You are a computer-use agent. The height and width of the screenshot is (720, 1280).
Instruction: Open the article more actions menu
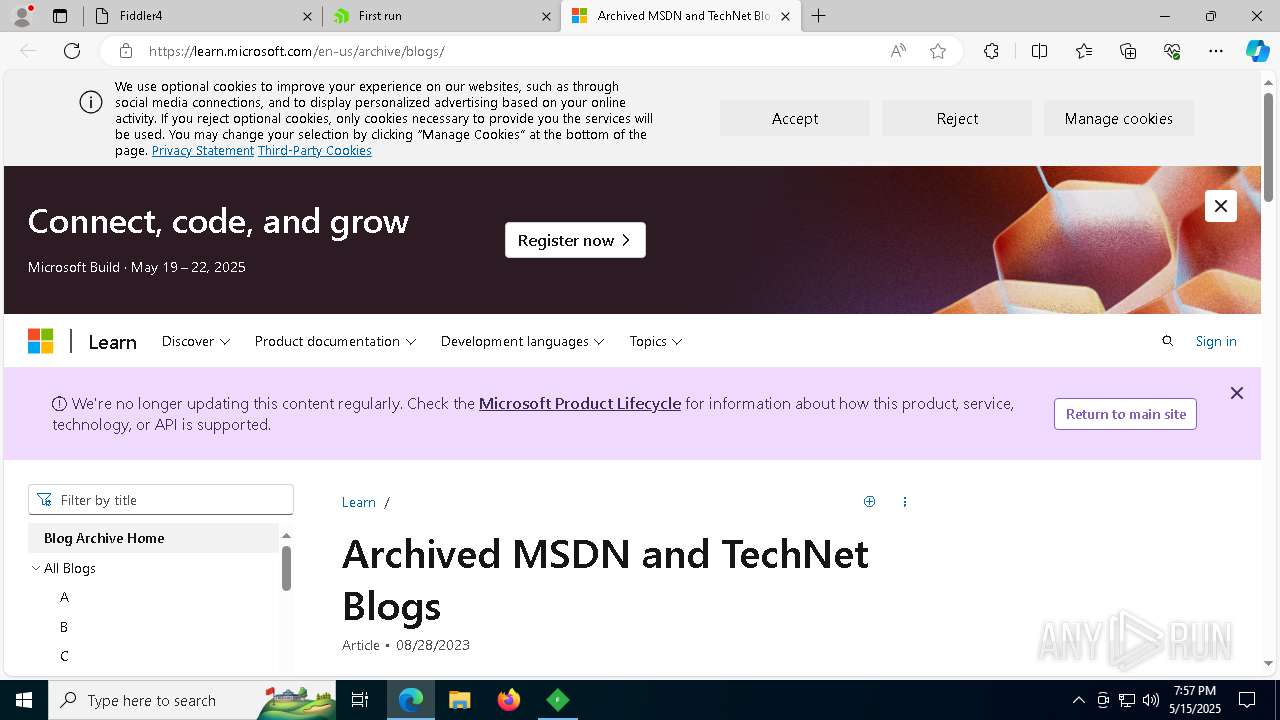pyautogui.click(x=905, y=502)
